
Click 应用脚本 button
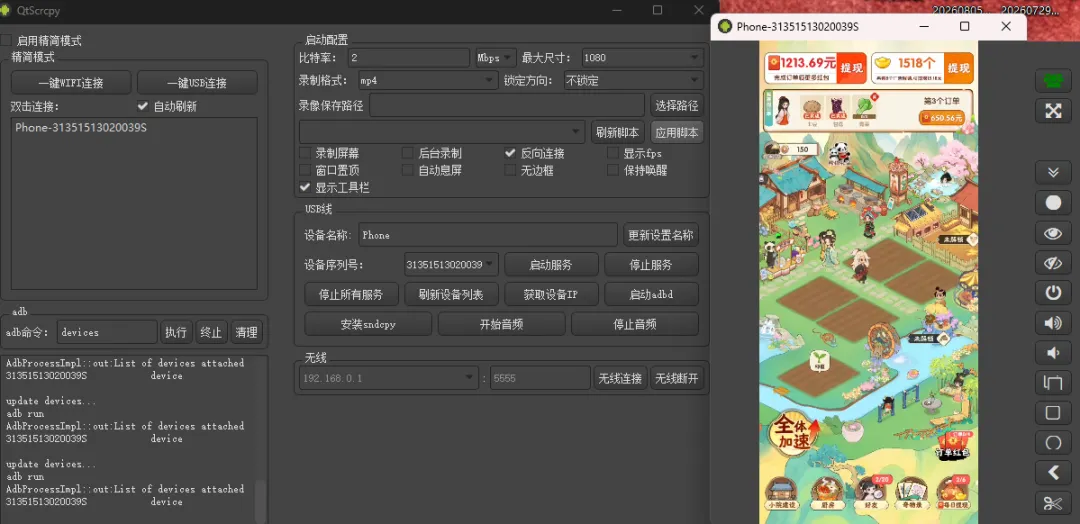[677, 132]
